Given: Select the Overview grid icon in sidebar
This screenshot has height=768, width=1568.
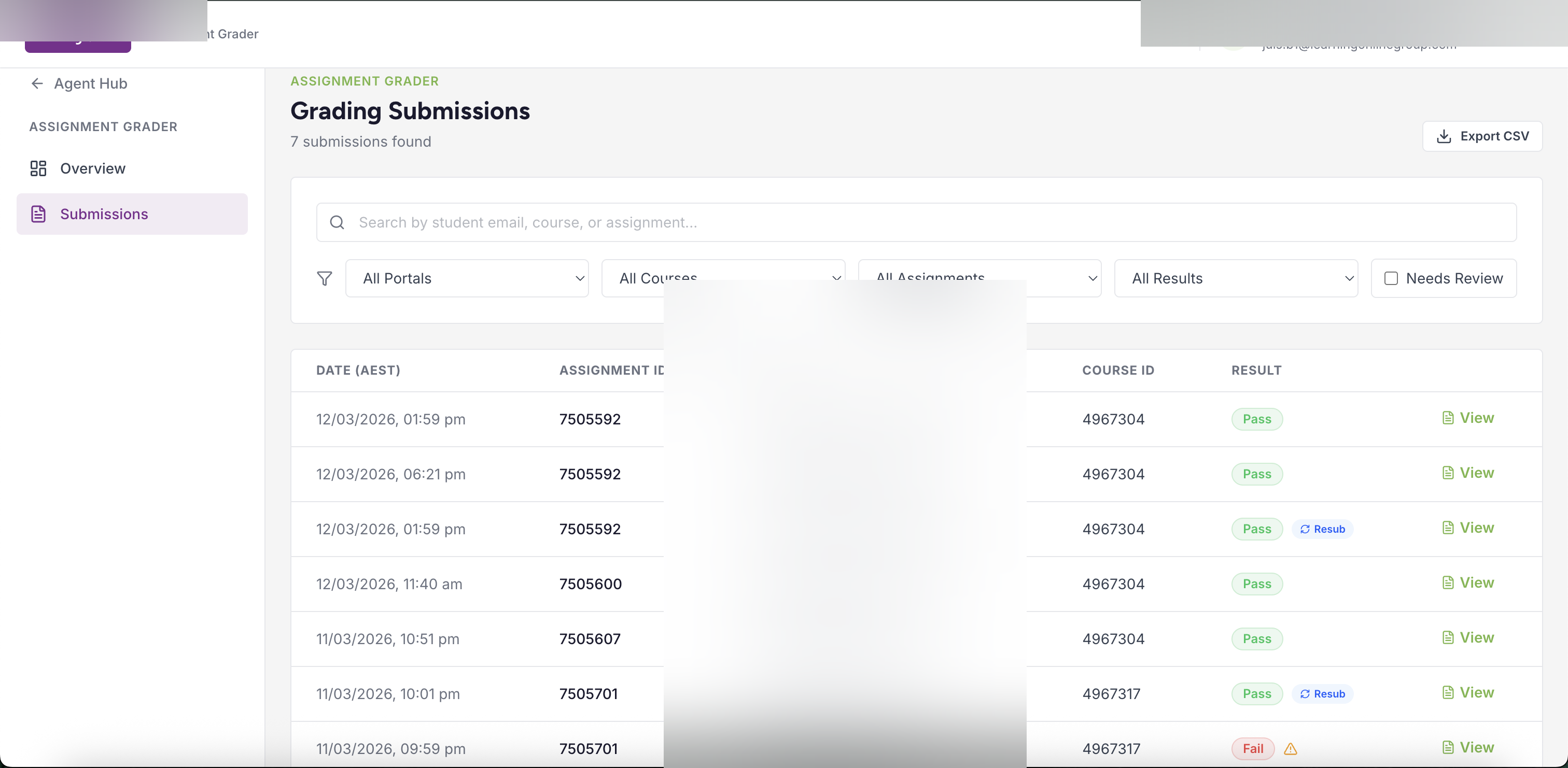Looking at the screenshot, I should coord(38,168).
